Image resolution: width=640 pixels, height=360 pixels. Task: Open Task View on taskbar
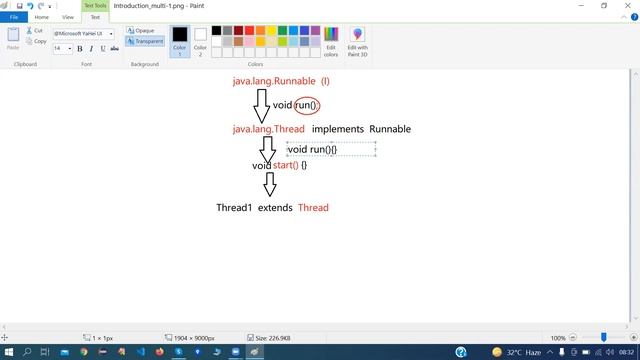coord(45,352)
